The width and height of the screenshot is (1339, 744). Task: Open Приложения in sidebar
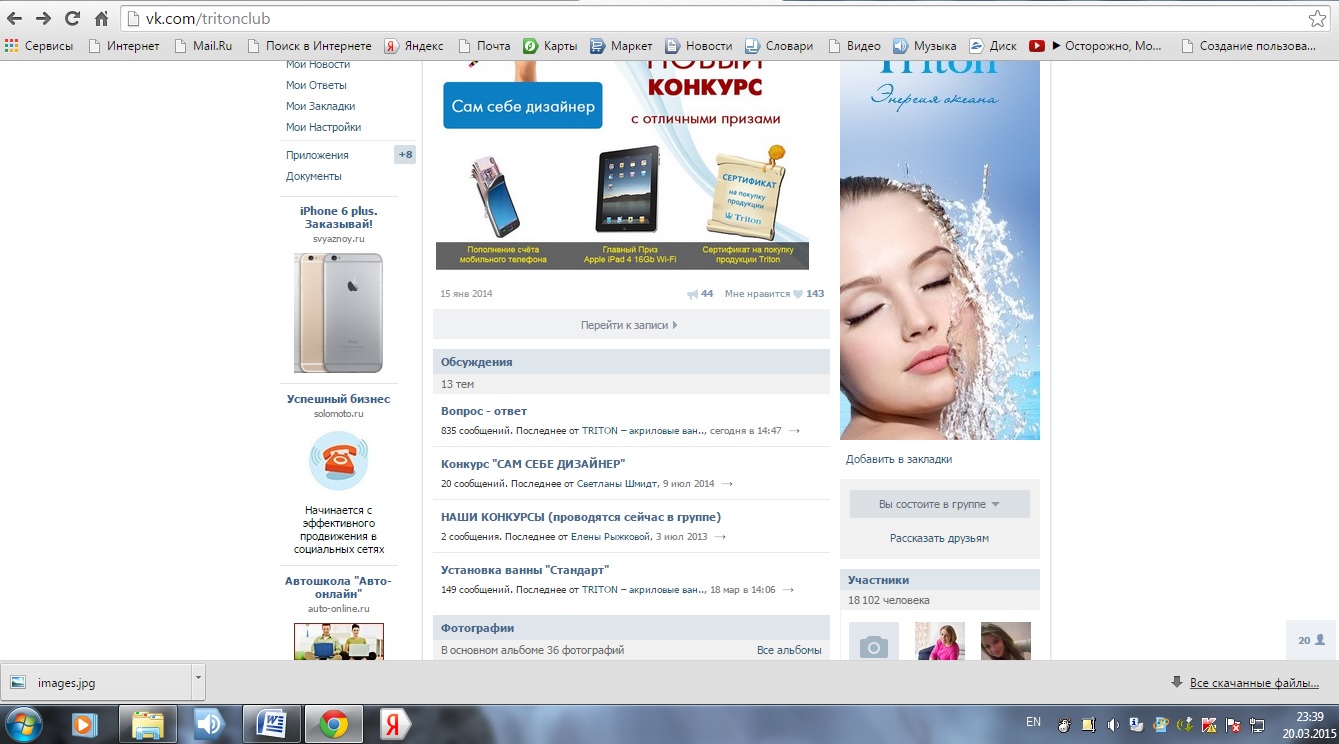317,155
